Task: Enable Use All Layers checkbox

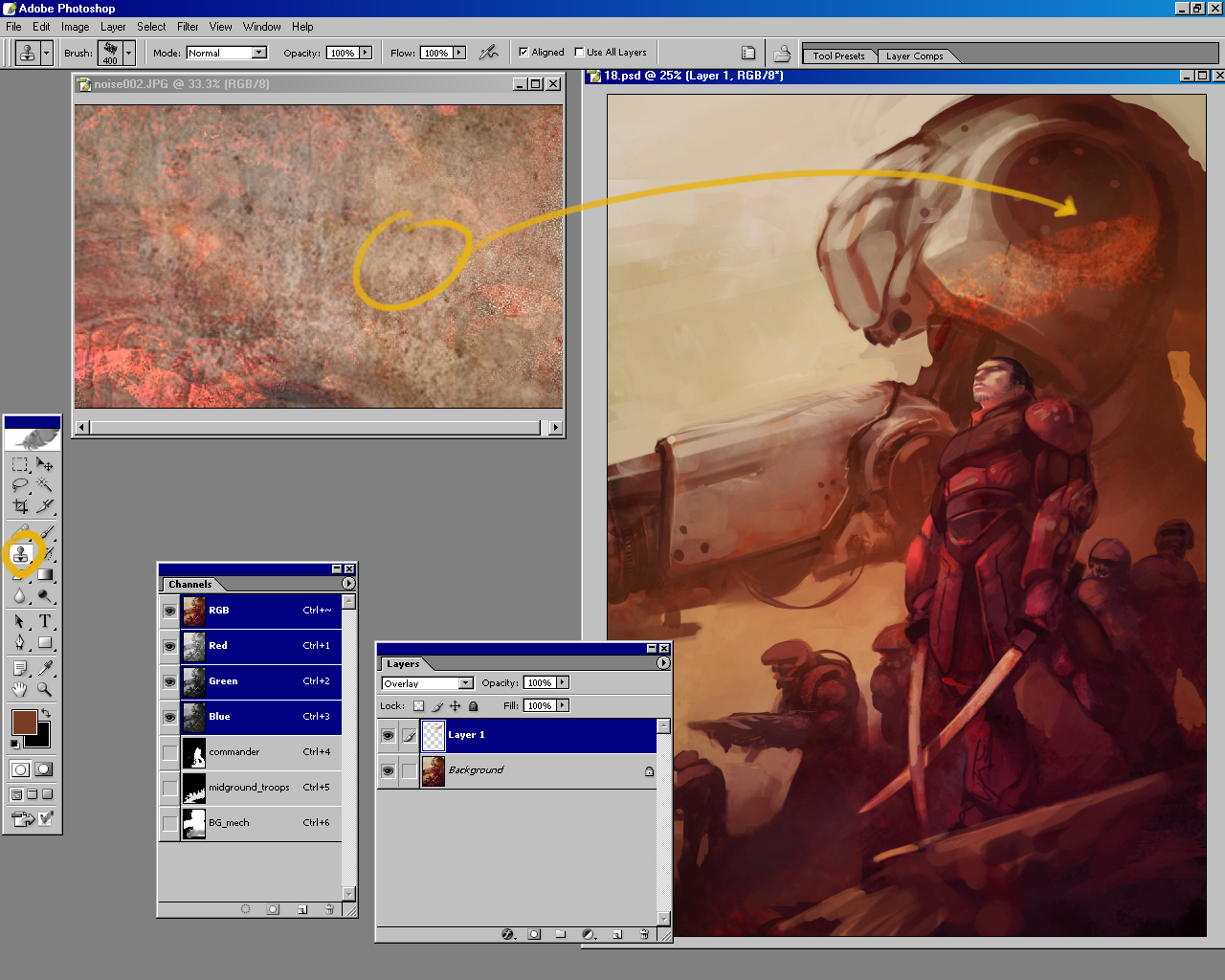Action: pyautogui.click(x=579, y=53)
